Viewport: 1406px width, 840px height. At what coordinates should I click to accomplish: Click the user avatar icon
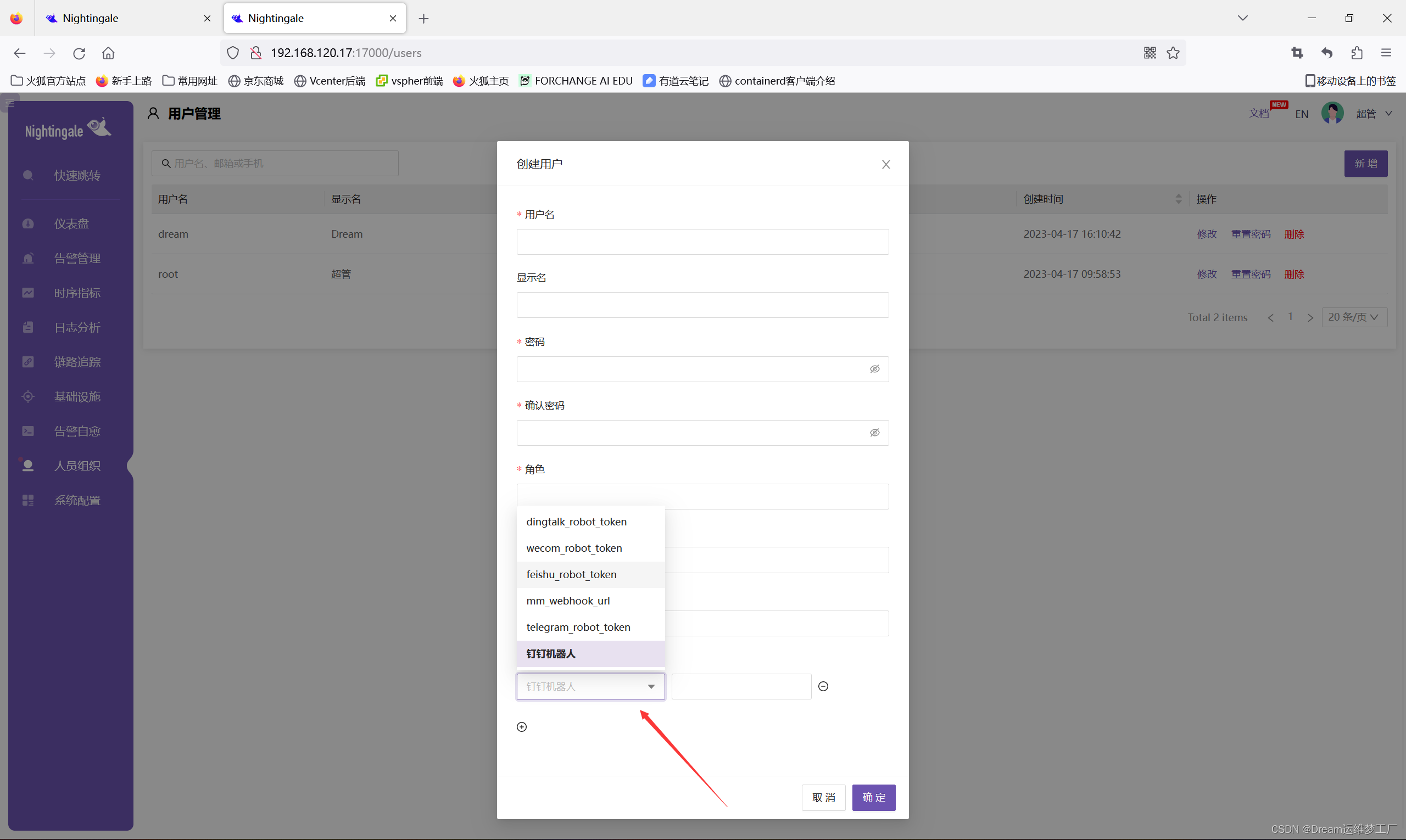pyautogui.click(x=1332, y=113)
